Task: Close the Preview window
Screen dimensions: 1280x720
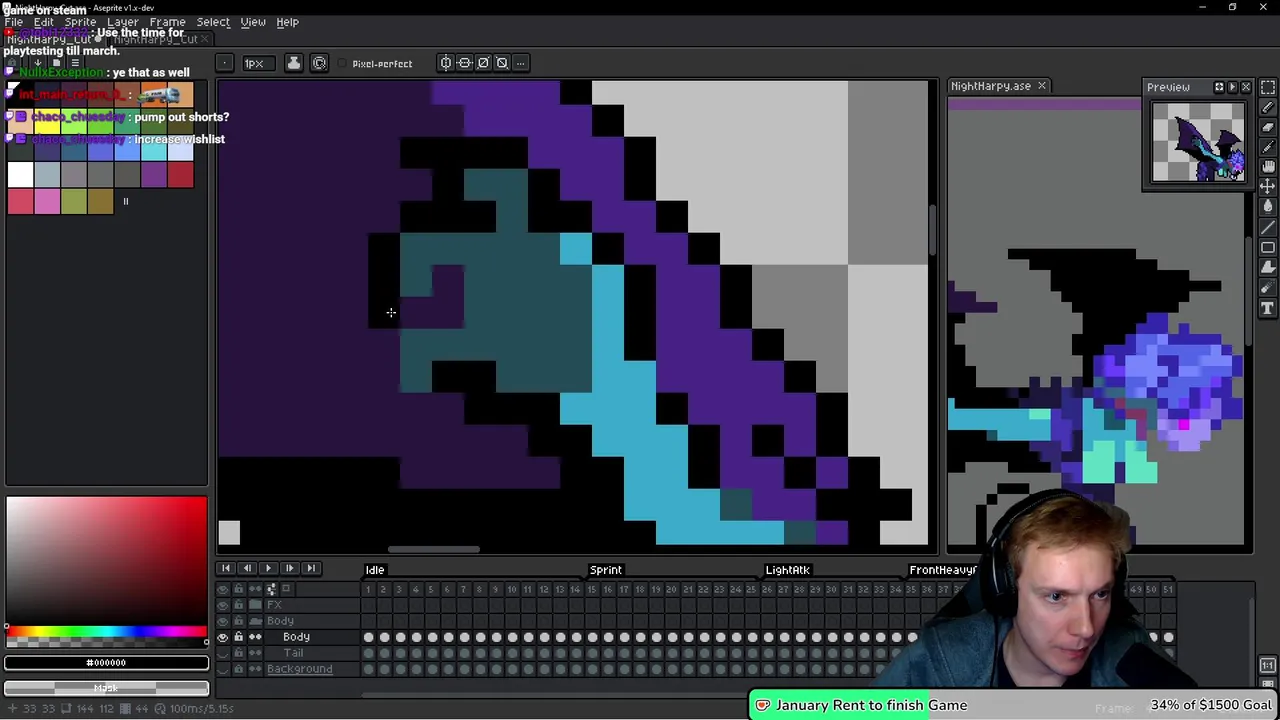Action: 1246,87
